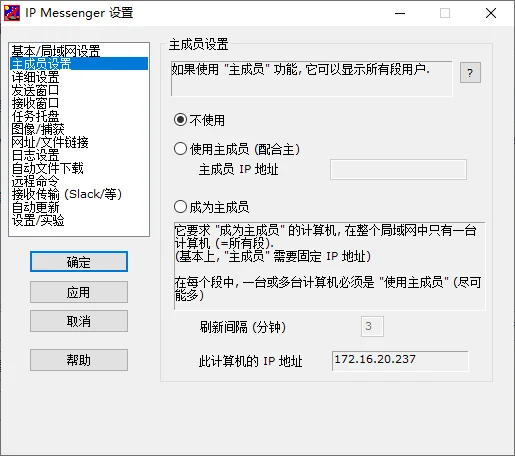
Task: Close the IP Messenger 设置 window
Action: pyautogui.click(x=491, y=13)
